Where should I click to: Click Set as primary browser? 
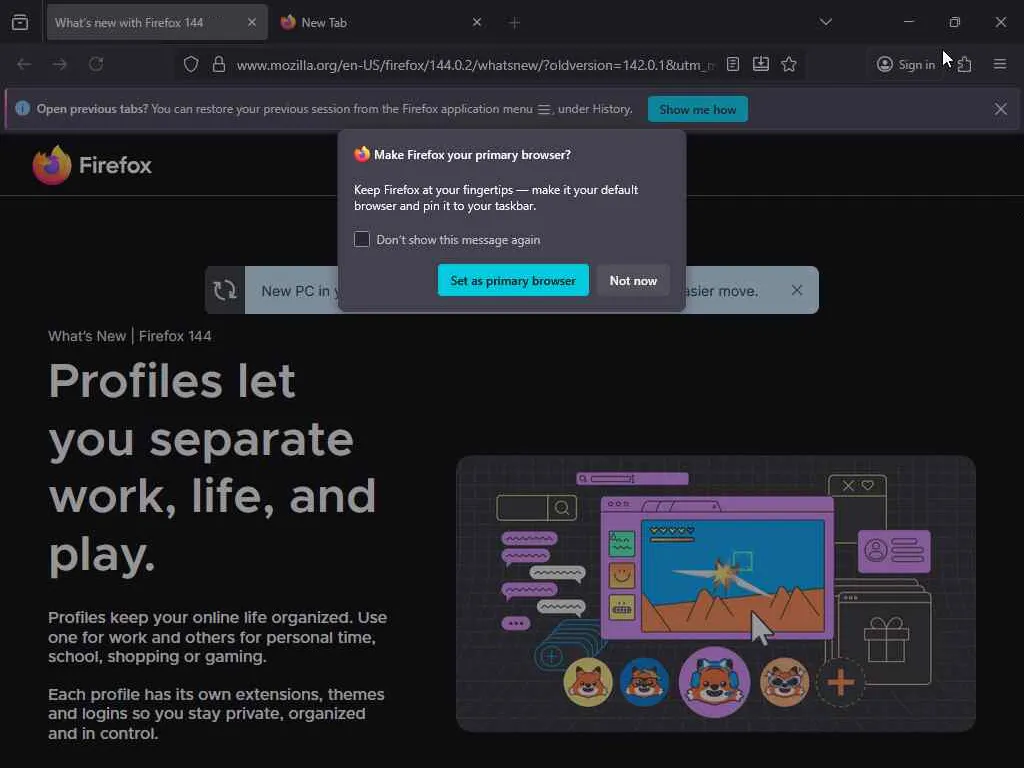pyautogui.click(x=513, y=280)
